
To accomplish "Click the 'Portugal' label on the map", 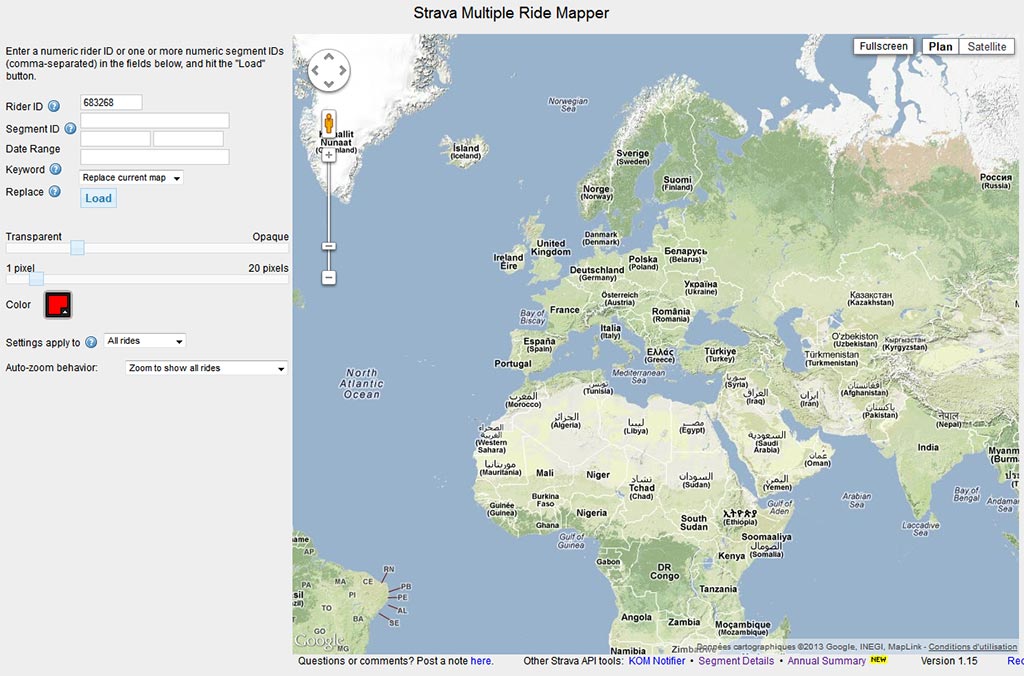I will pyautogui.click(x=513, y=363).
